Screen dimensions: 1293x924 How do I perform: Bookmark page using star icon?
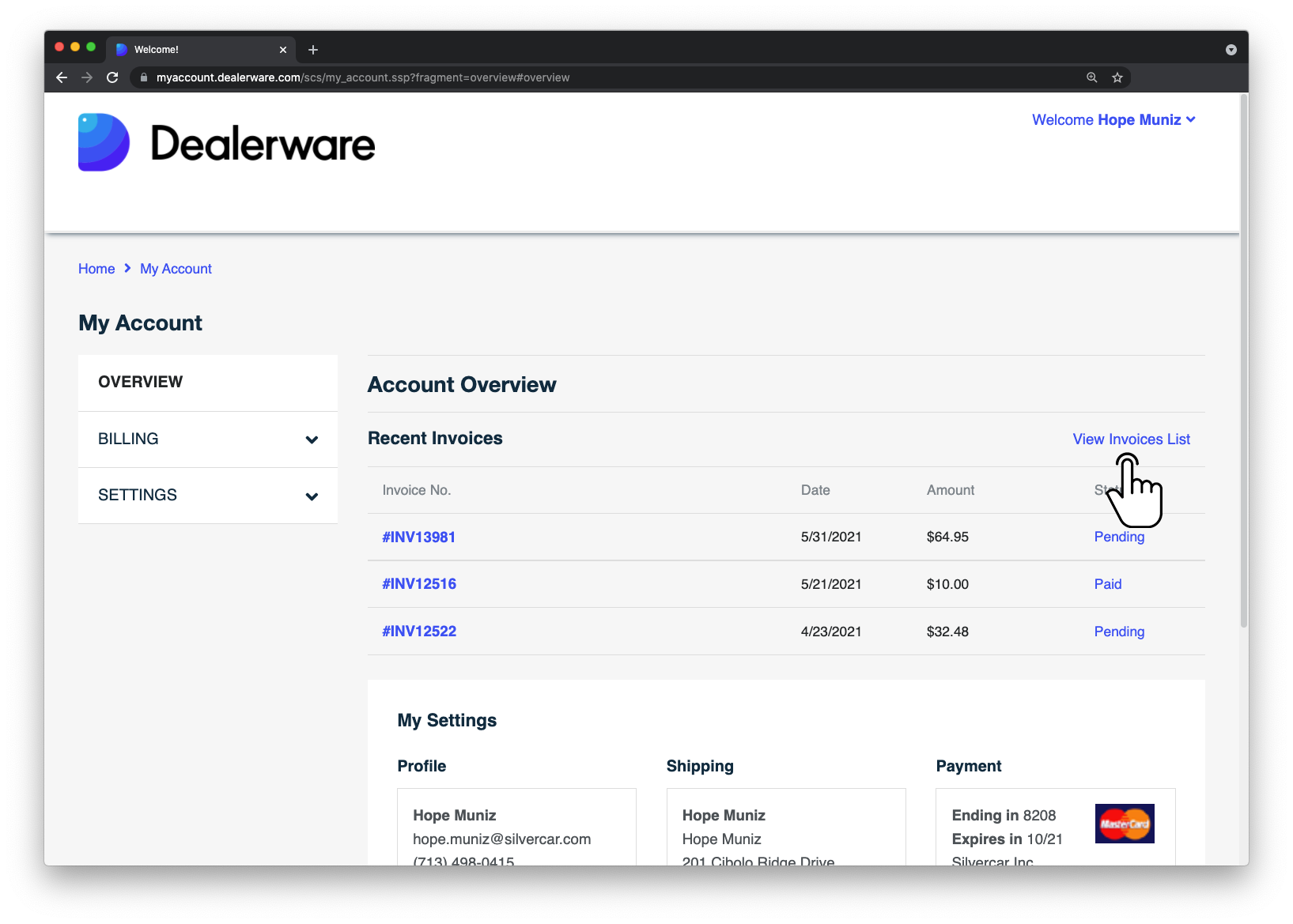(x=1117, y=77)
